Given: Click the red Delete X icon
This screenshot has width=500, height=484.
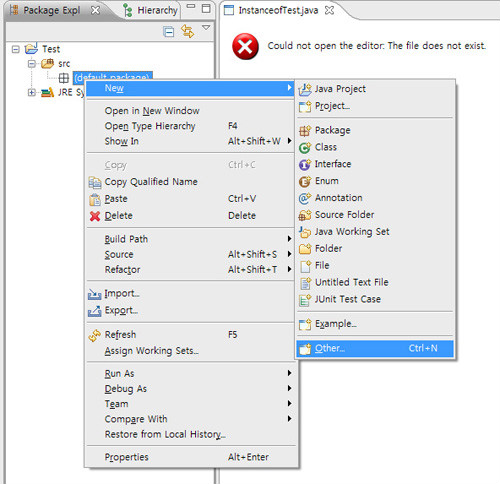Looking at the screenshot, I should coord(95,216).
